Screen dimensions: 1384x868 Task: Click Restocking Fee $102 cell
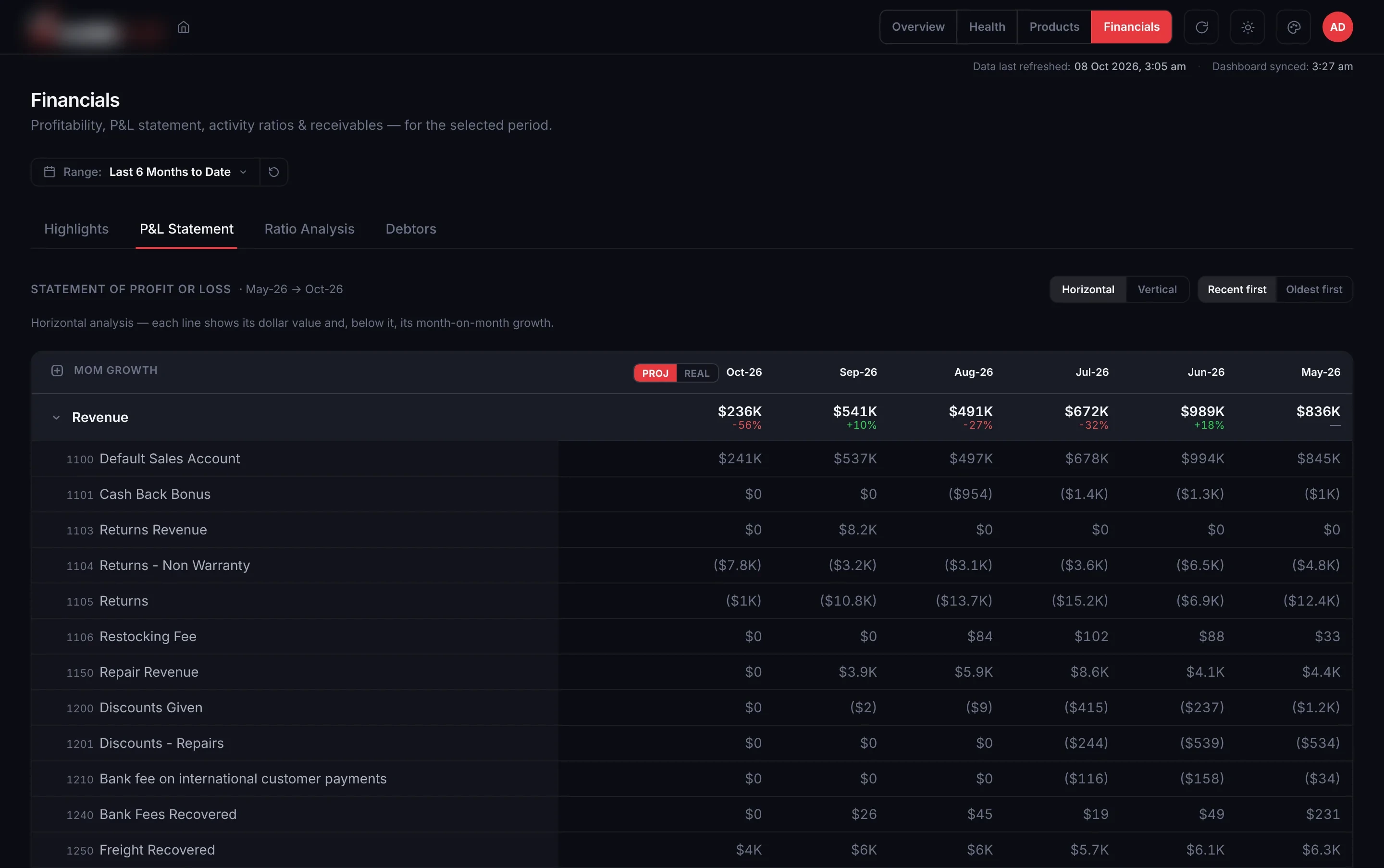tap(1091, 637)
